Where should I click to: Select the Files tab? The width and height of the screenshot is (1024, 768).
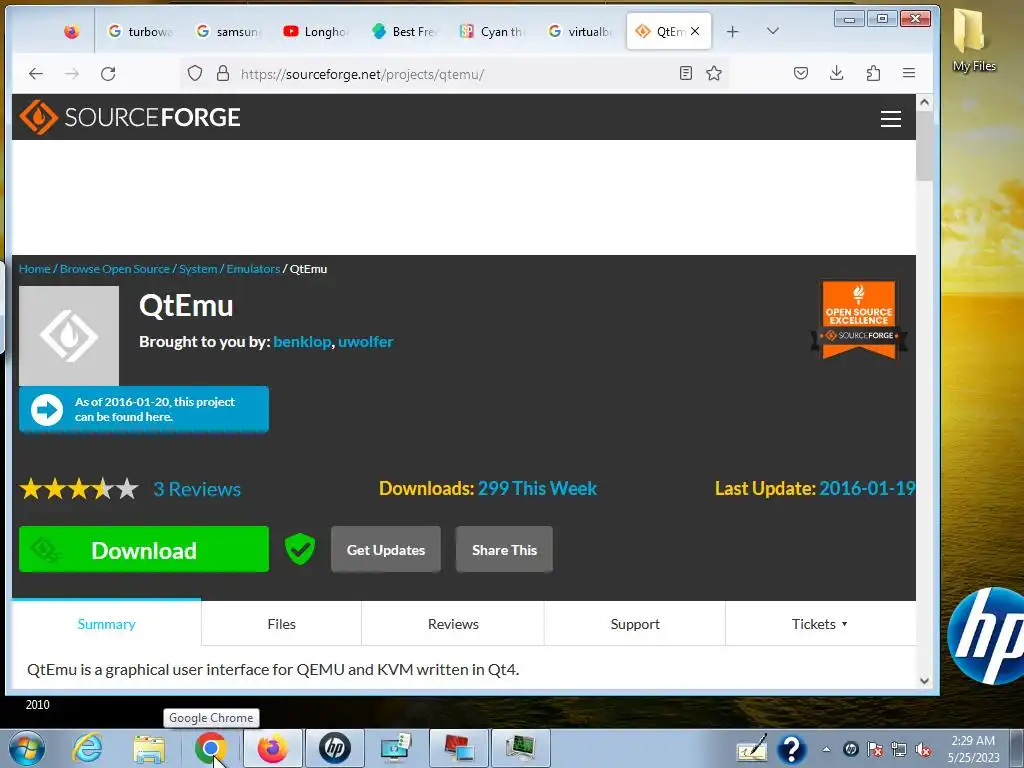281,624
